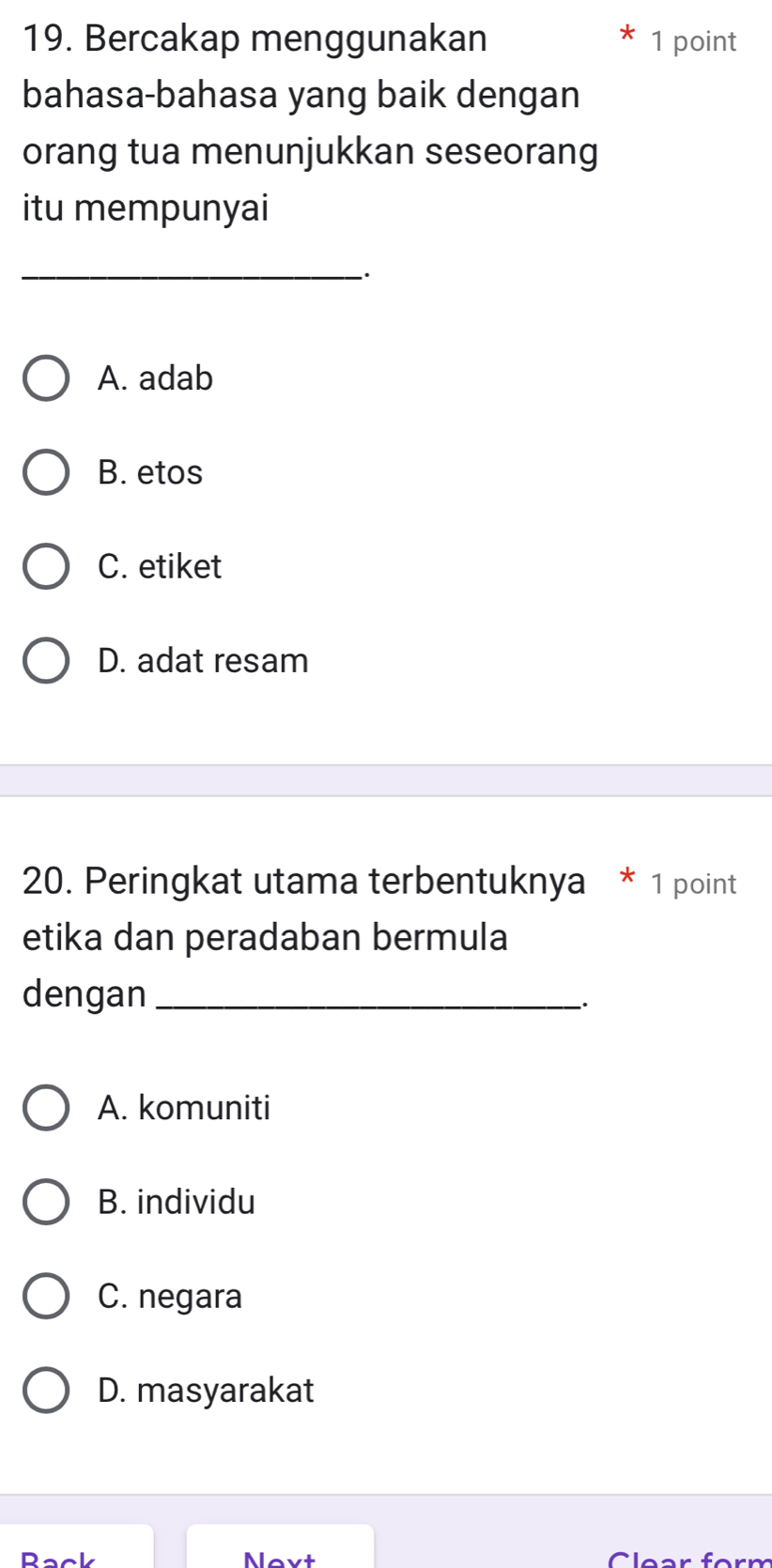Image resolution: width=772 pixels, height=1568 pixels.
Task: Click the 1 point label on question 20
Action: pyautogui.click(x=693, y=884)
